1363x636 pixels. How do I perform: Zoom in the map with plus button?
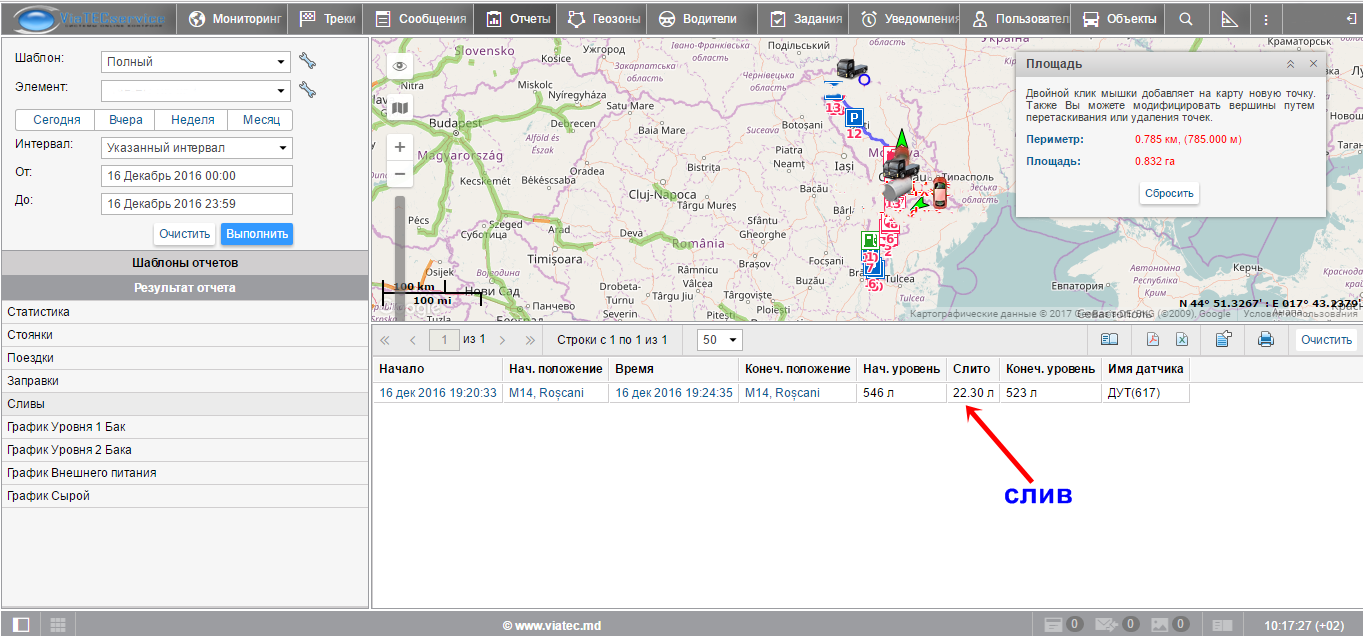pos(400,147)
